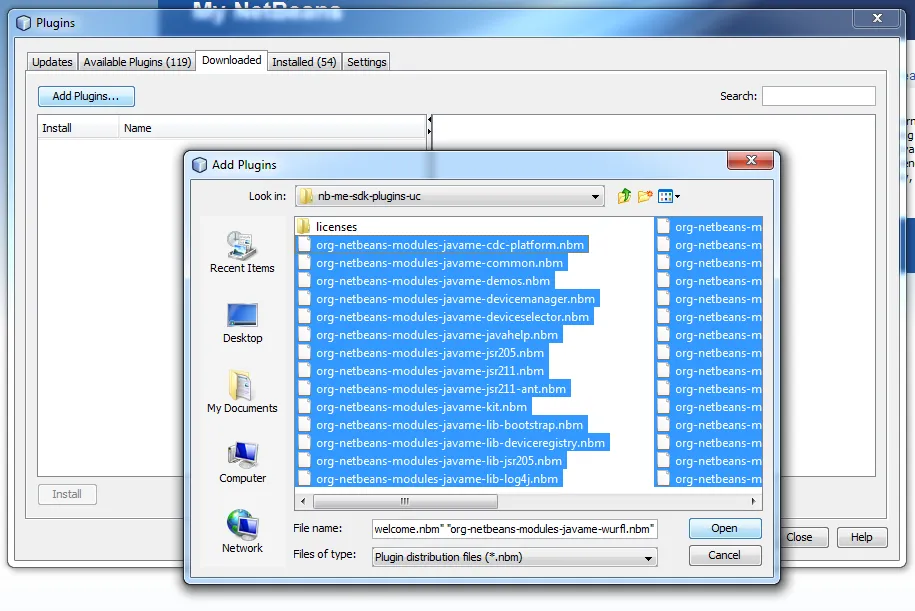Click the Help button
This screenshot has height=611, width=915.
point(861,537)
